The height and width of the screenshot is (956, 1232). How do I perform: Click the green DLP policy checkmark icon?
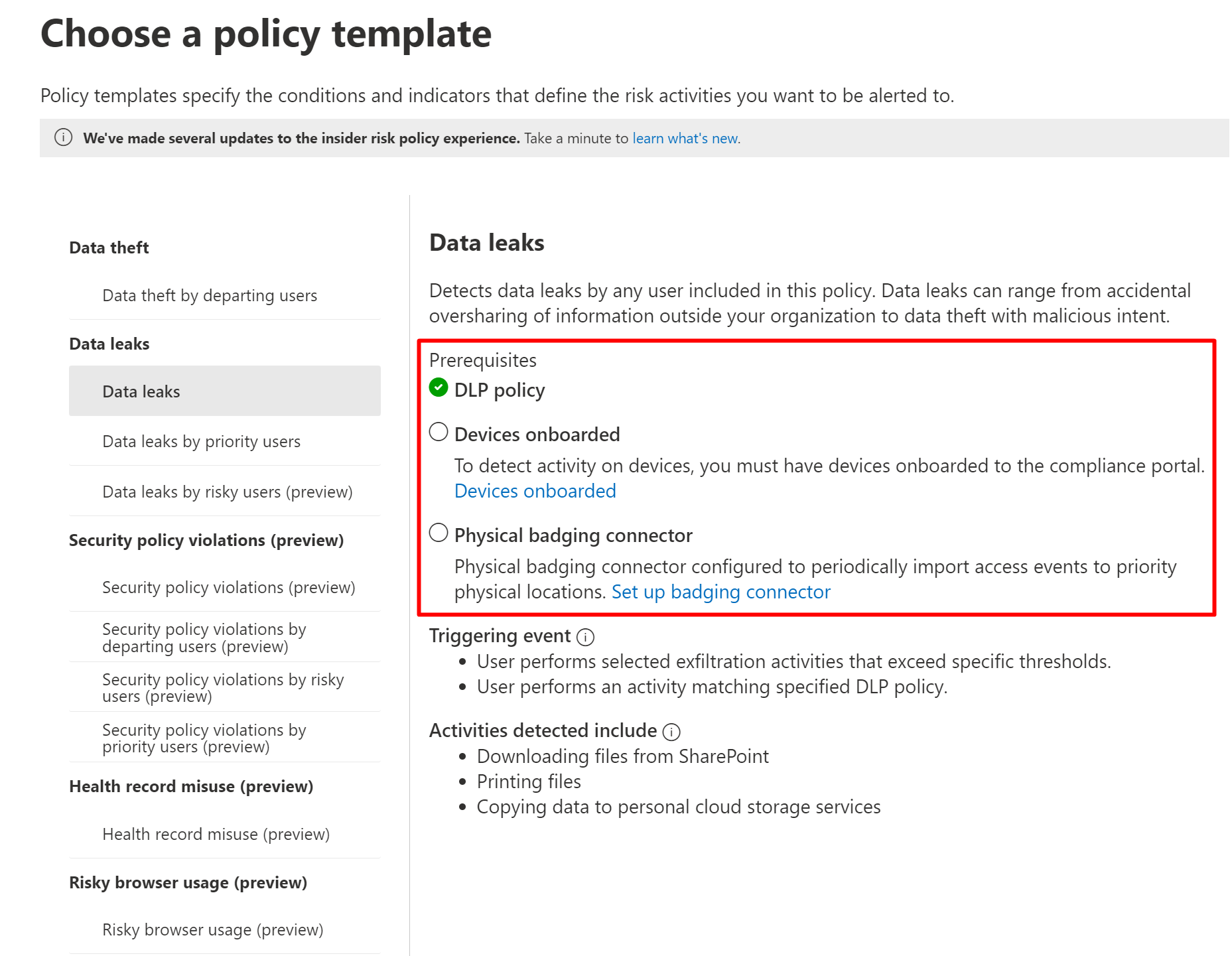coord(439,387)
